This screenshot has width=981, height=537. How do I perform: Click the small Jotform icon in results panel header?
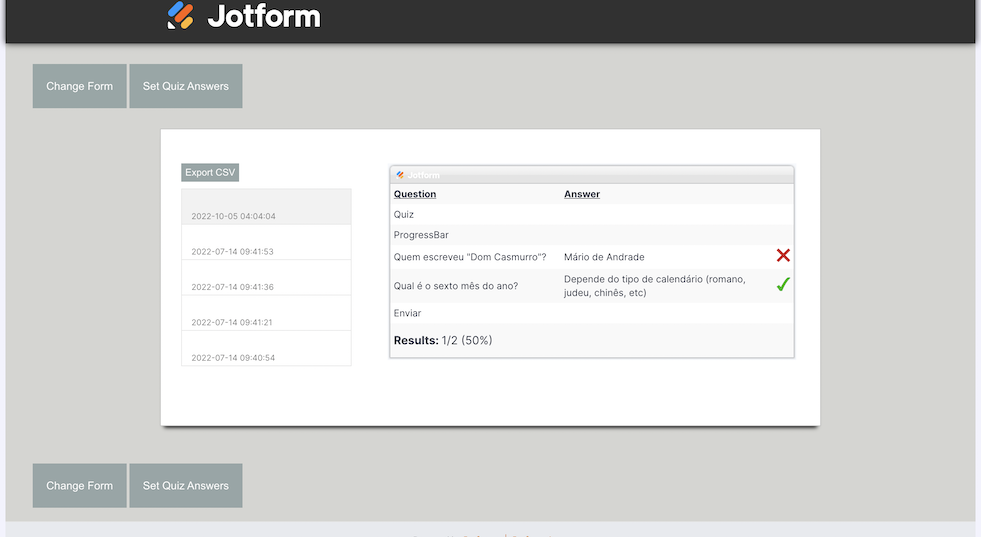point(400,175)
